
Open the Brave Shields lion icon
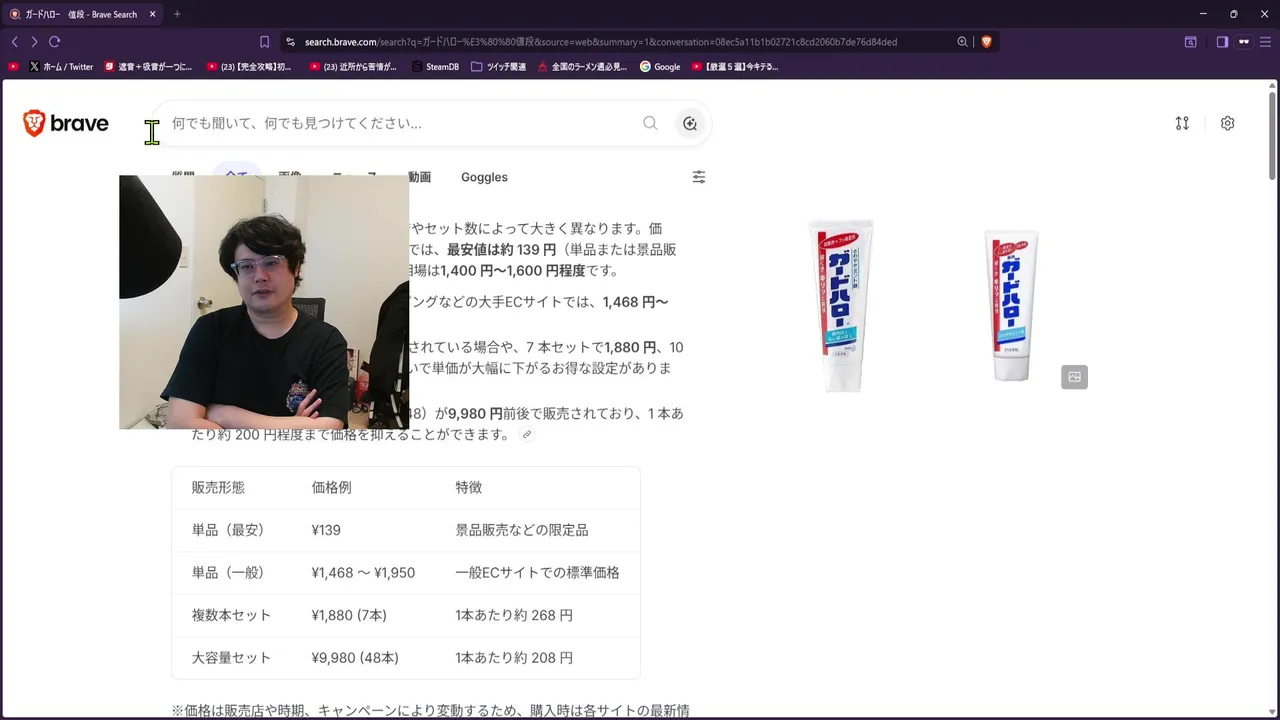(x=986, y=42)
